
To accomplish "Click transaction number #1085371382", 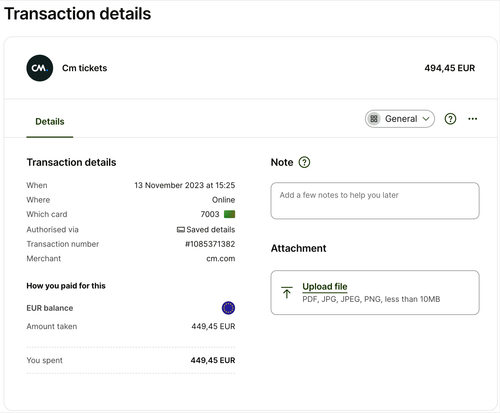I will click(x=210, y=244).
